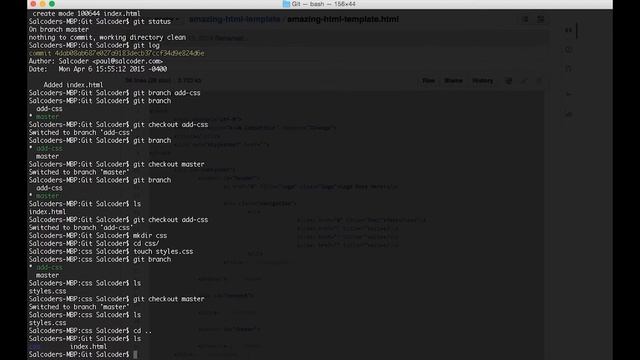Image resolution: width=640 pixels, height=360 pixels.
Task: Click the 'touch styles.css' command line
Action: pyautogui.click(x=111, y=251)
